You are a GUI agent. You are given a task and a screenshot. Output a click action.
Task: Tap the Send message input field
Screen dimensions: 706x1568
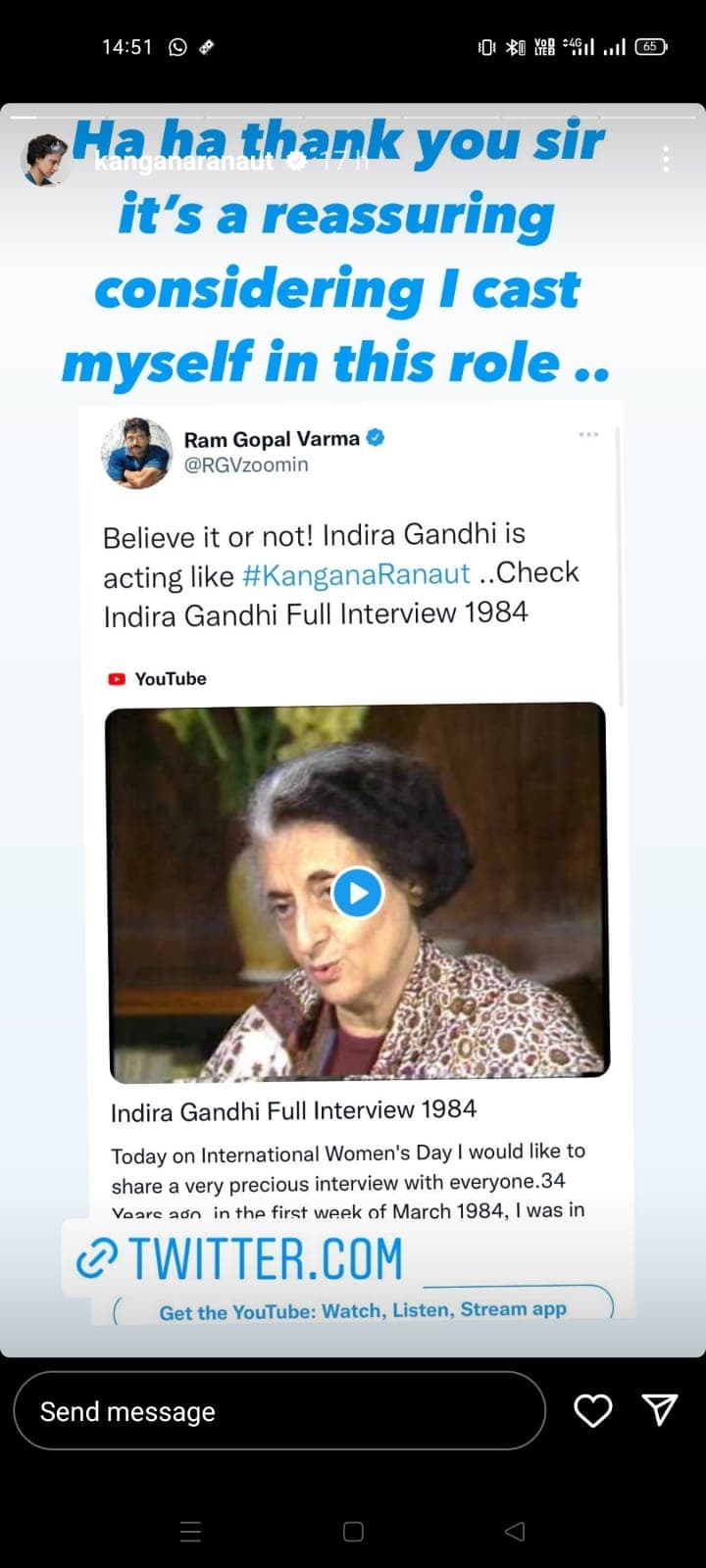278,1410
